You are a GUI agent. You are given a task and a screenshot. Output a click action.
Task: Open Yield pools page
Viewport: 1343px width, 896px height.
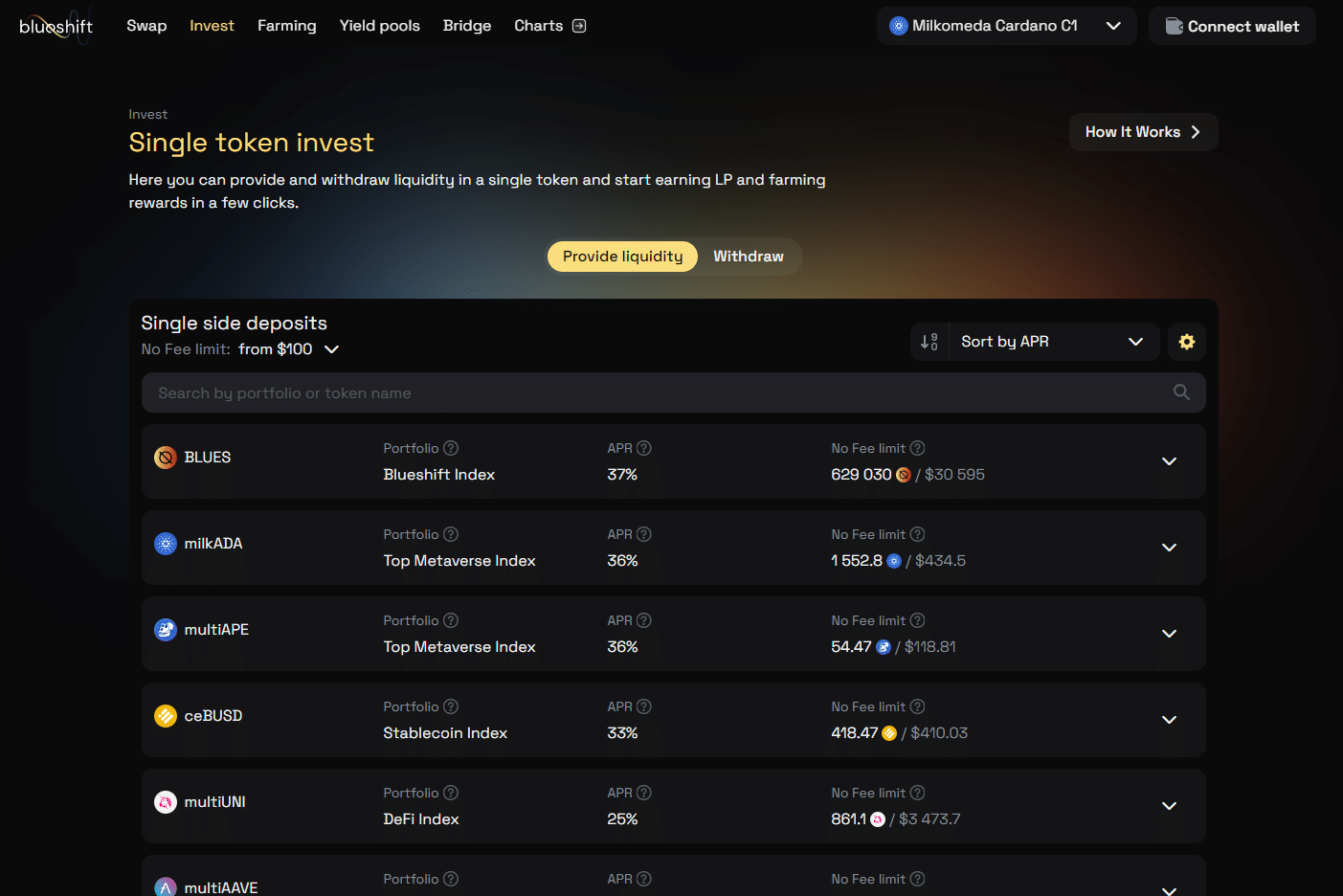pyautogui.click(x=379, y=26)
